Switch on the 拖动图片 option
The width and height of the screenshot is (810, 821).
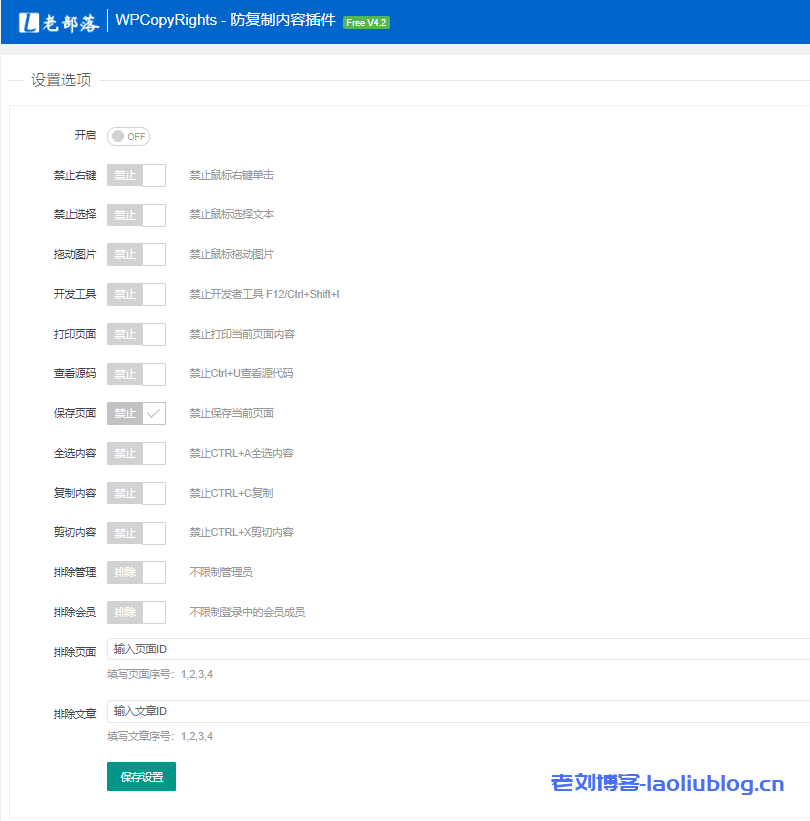136,254
